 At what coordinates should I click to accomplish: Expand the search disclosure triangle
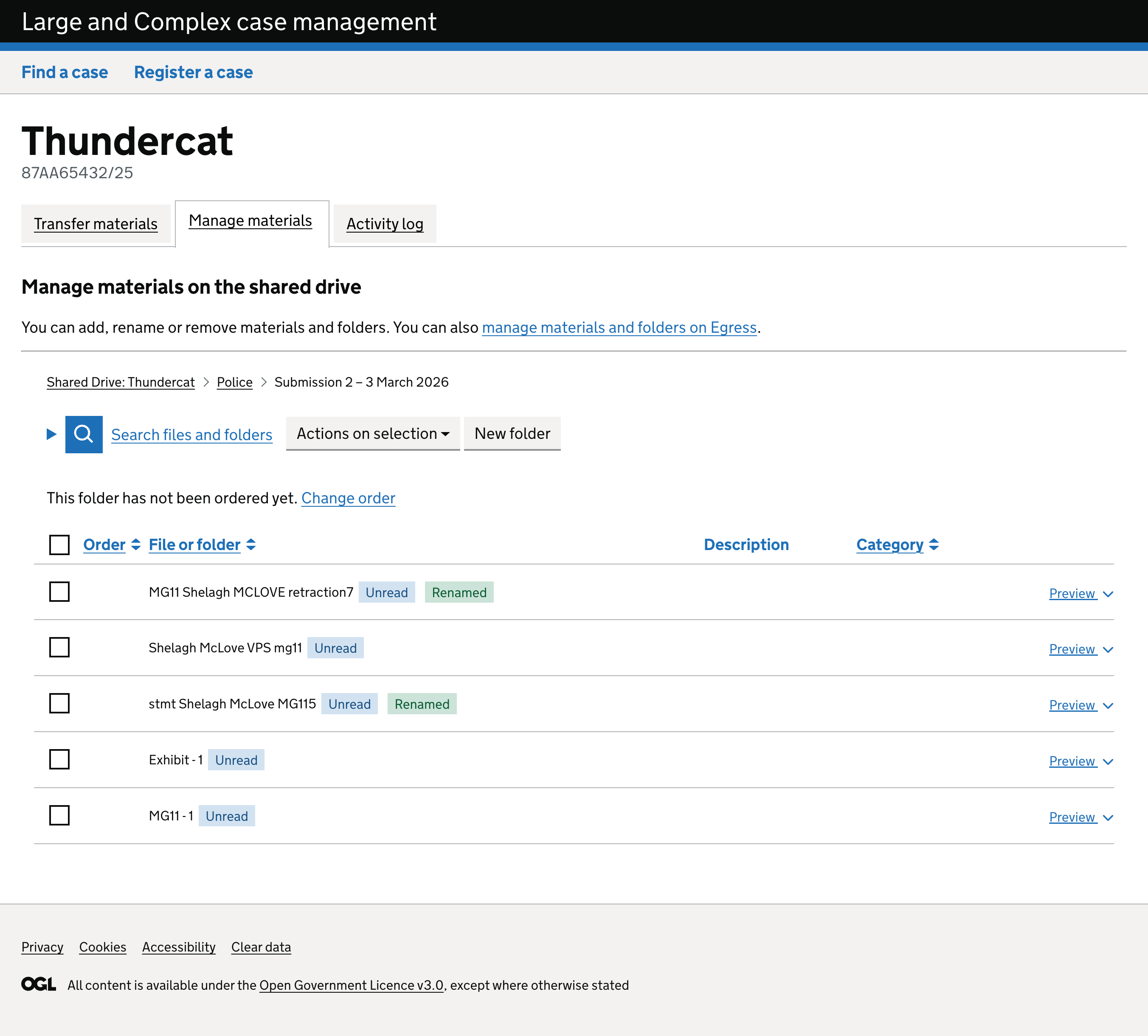(x=51, y=434)
